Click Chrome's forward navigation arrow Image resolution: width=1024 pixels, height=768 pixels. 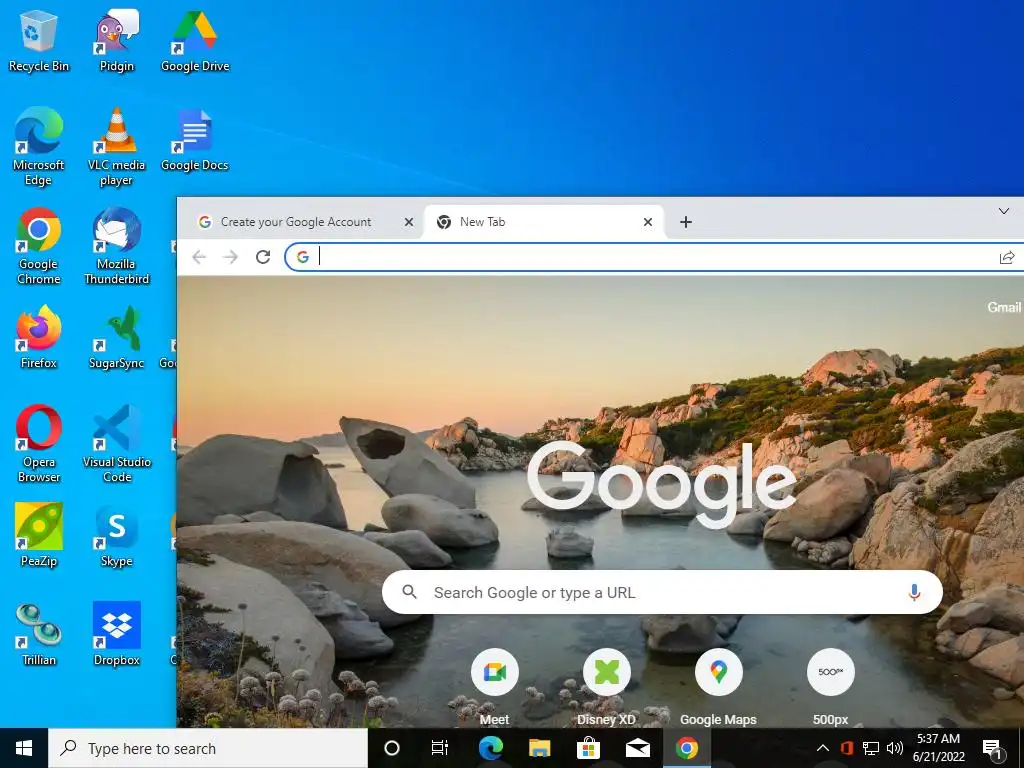click(x=230, y=257)
